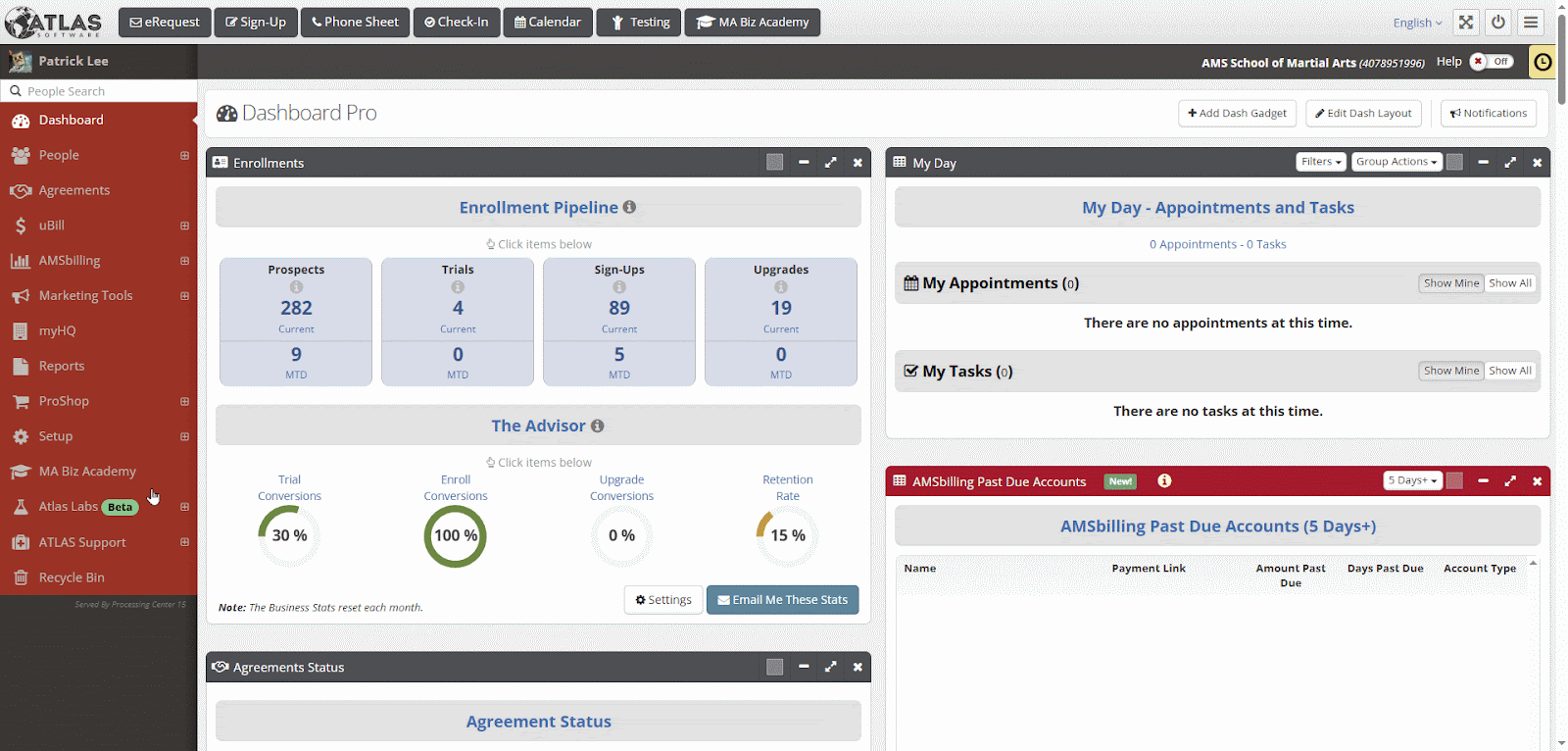Toggle the Help switch on
Image resolution: width=1568 pixels, height=751 pixels.
pos(1491,62)
